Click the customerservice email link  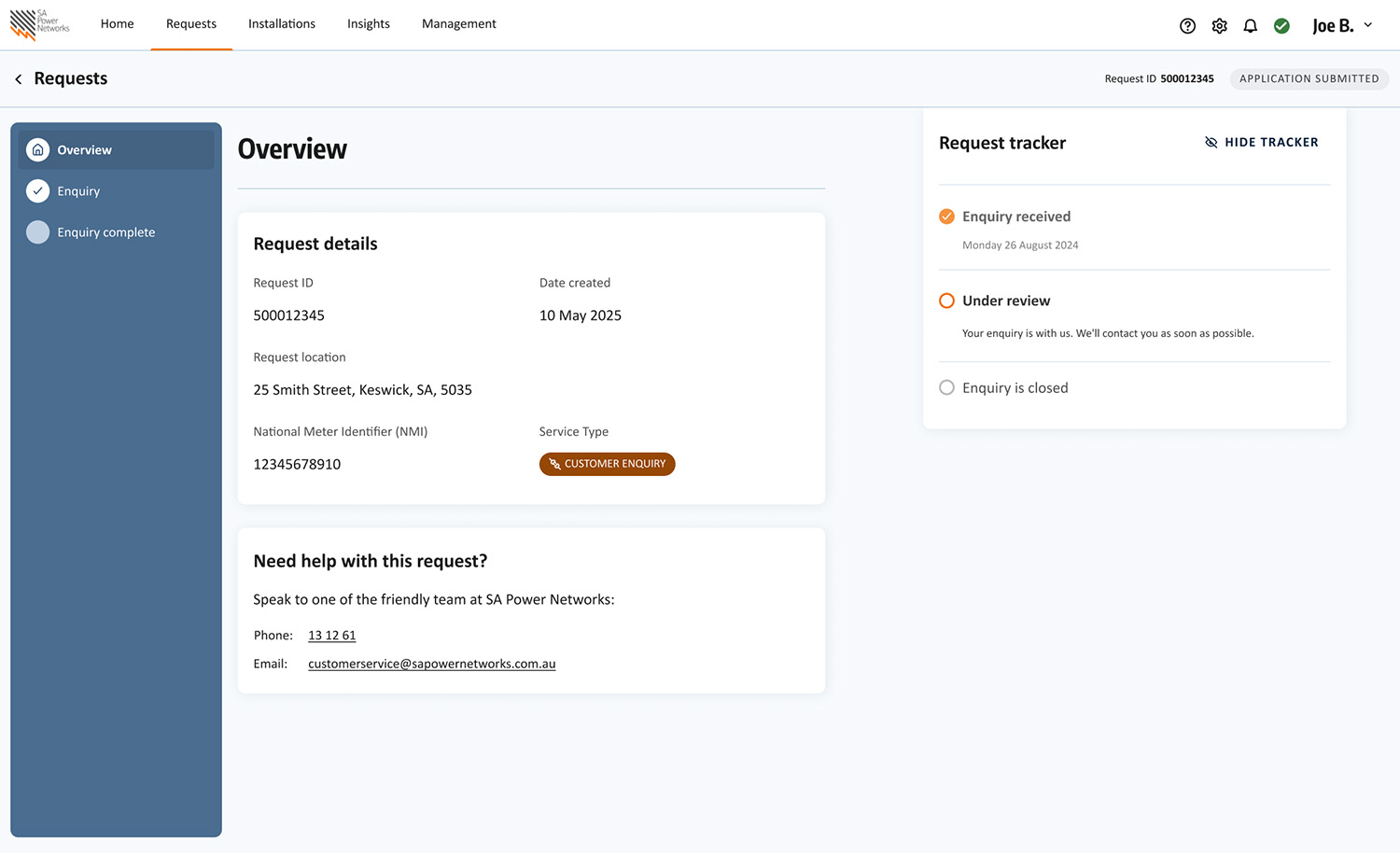[432, 664]
